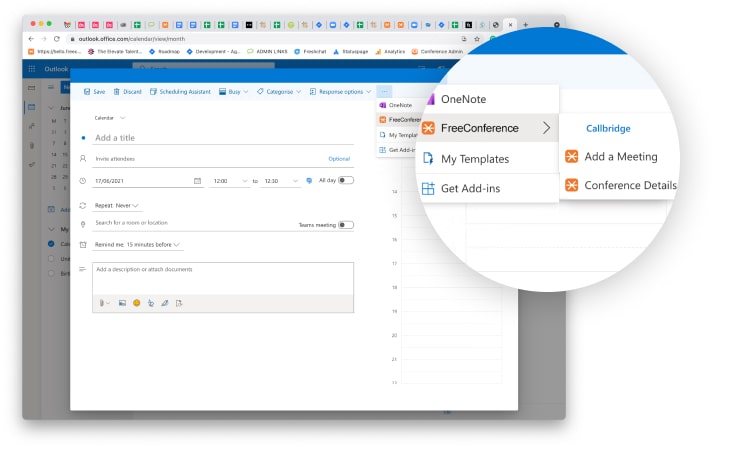Open the Categorise dropdown
The image size is (736, 450).
tap(279, 92)
